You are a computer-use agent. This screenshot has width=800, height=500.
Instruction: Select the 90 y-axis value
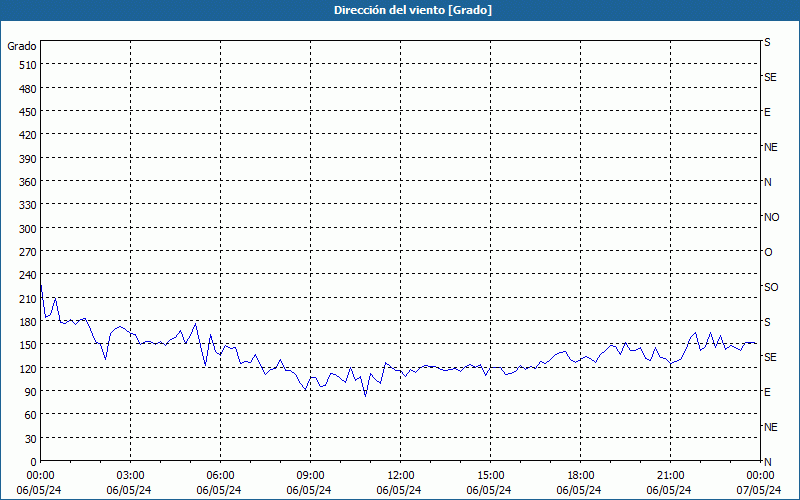coord(31,392)
